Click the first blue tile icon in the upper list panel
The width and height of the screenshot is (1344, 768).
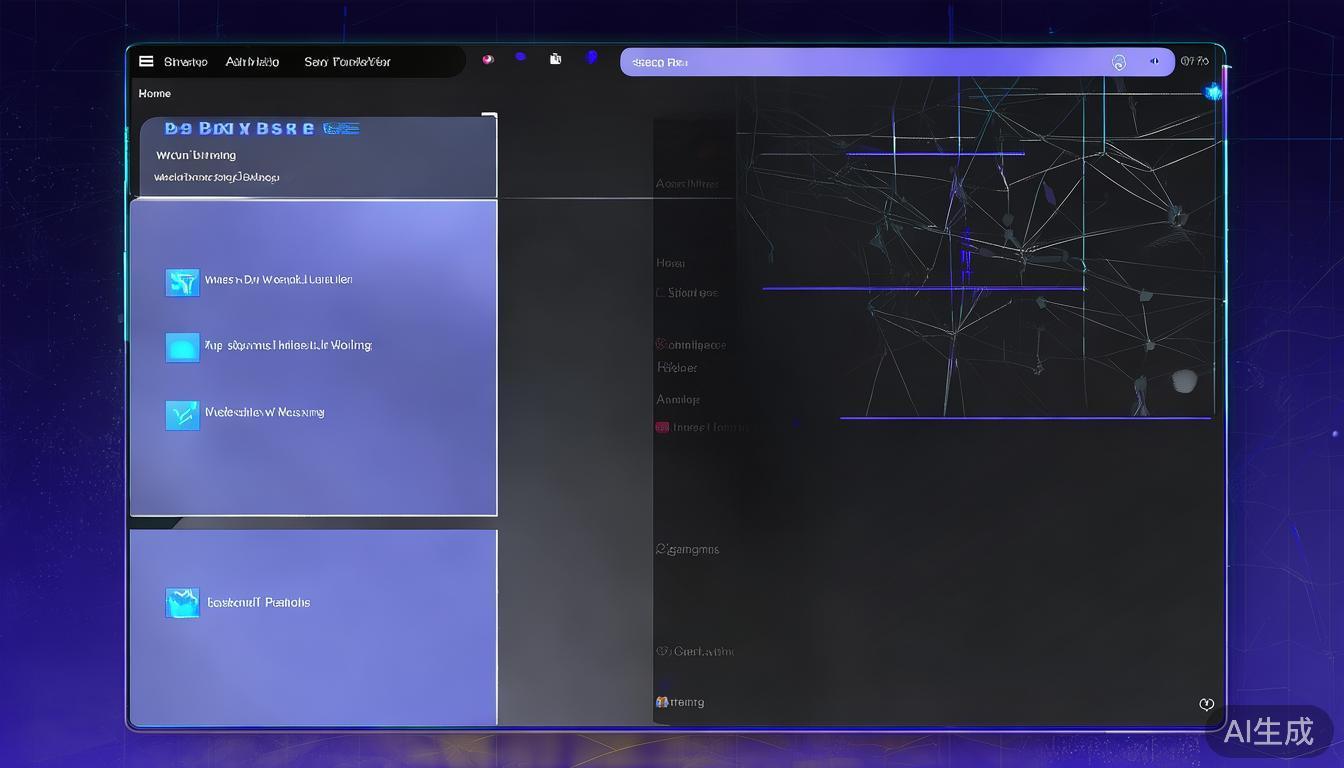(182, 282)
